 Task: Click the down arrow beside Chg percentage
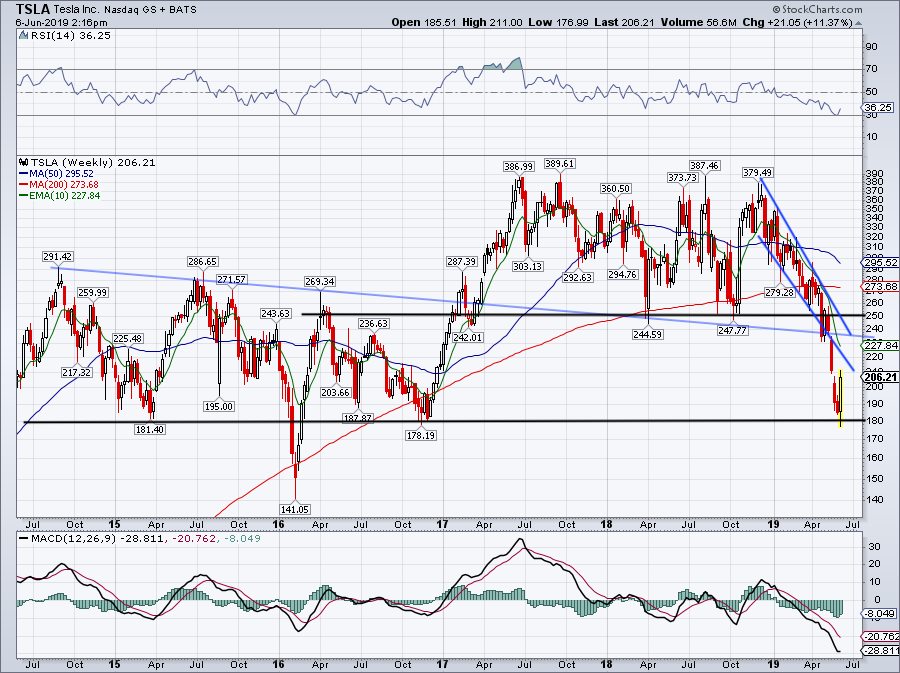[858, 23]
